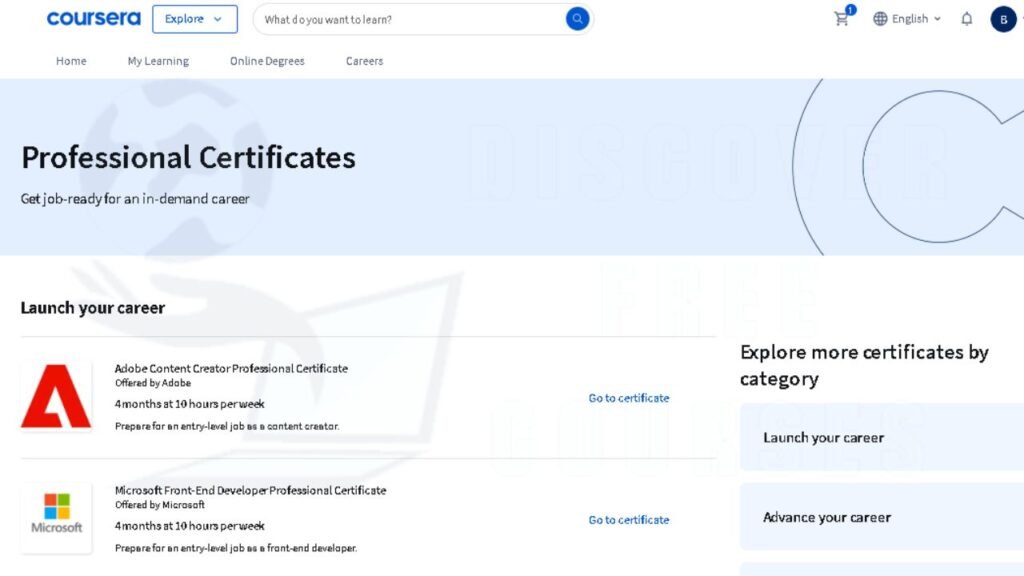Click 'Offered by Adobe' text

coord(153,383)
